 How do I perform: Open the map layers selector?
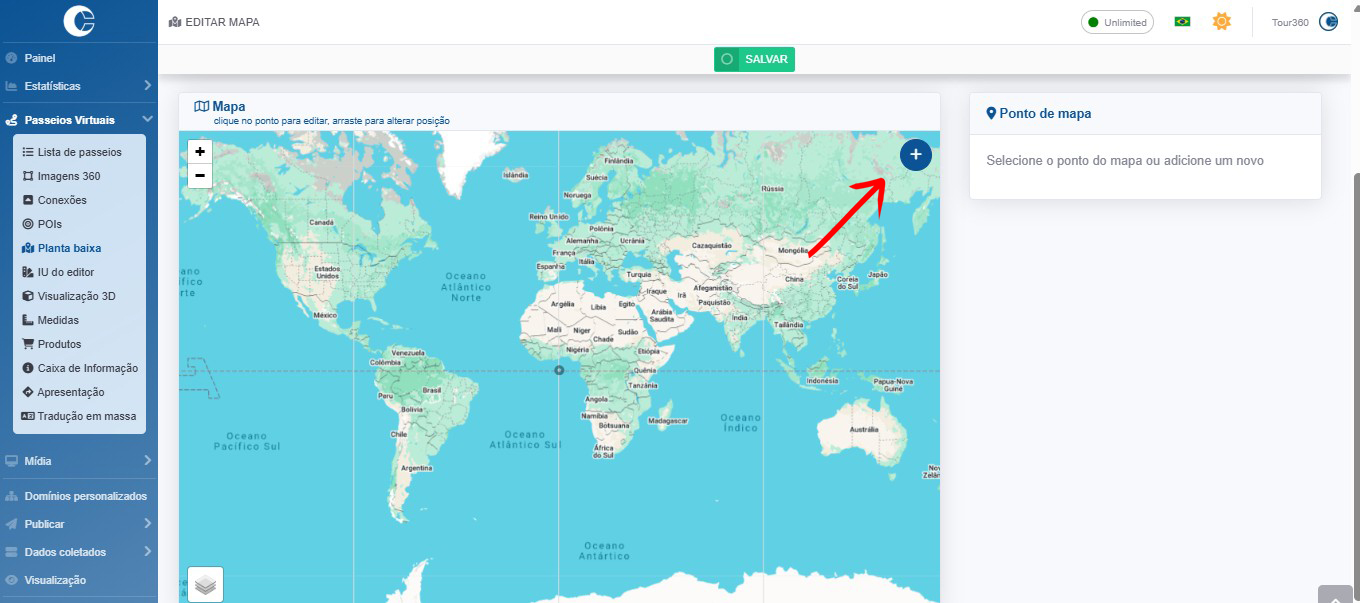click(x=206, y=584)
